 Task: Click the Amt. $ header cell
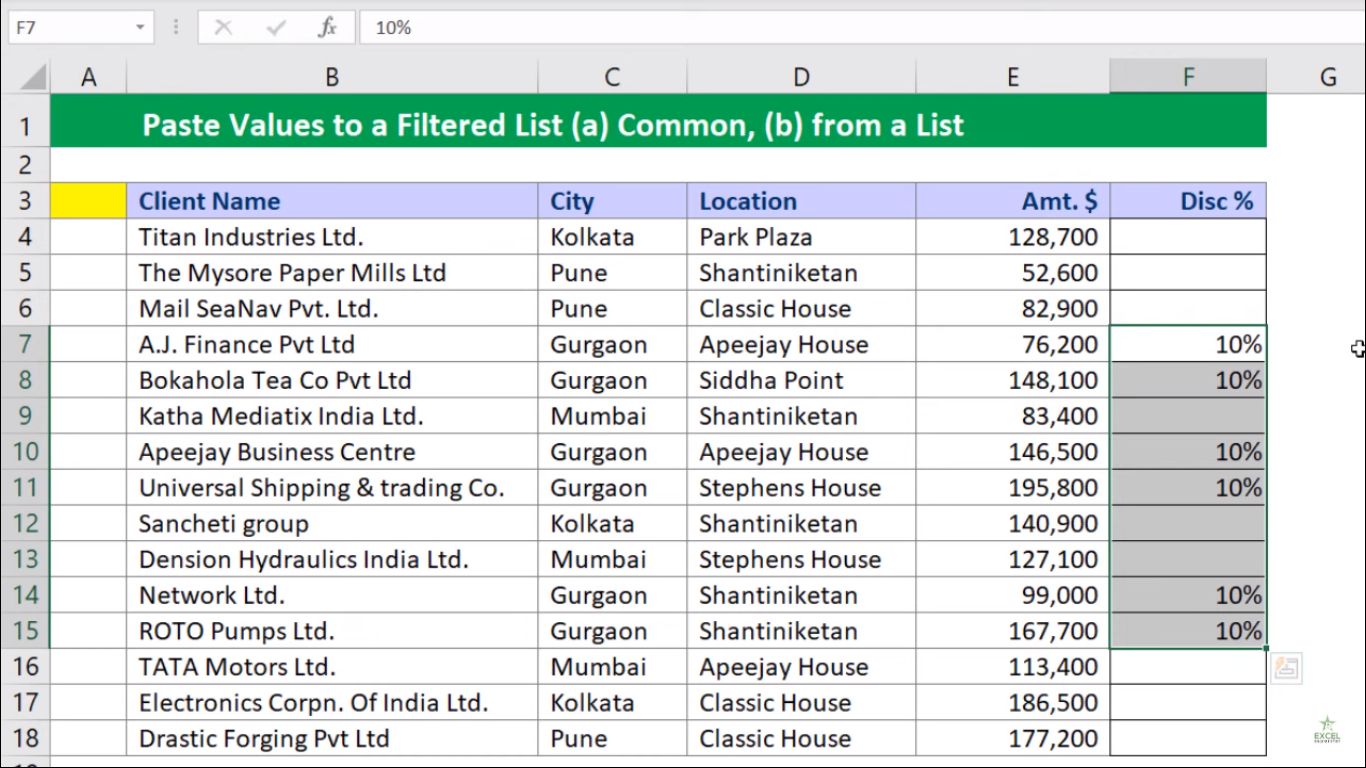pyautogui.click(x=1012, y=201)
